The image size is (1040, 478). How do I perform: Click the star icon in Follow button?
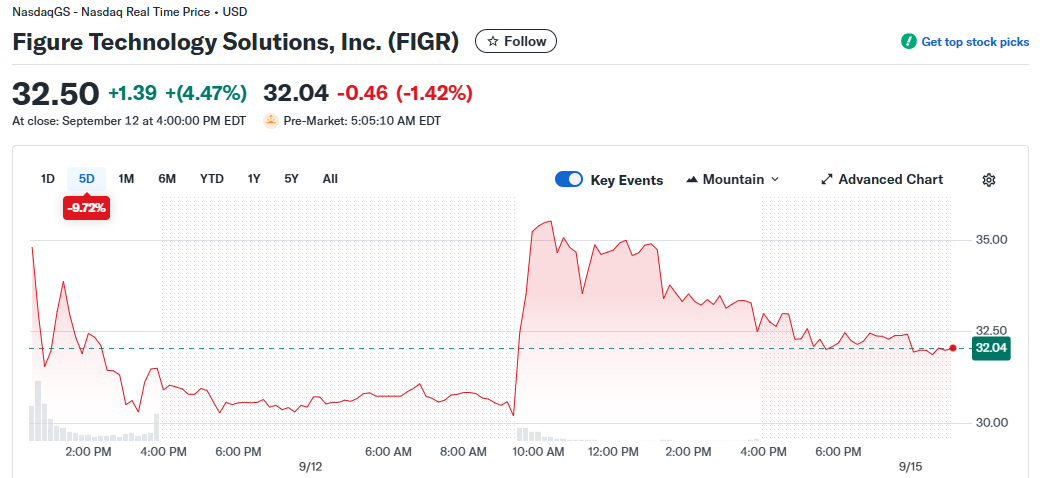tap(492, 41)
